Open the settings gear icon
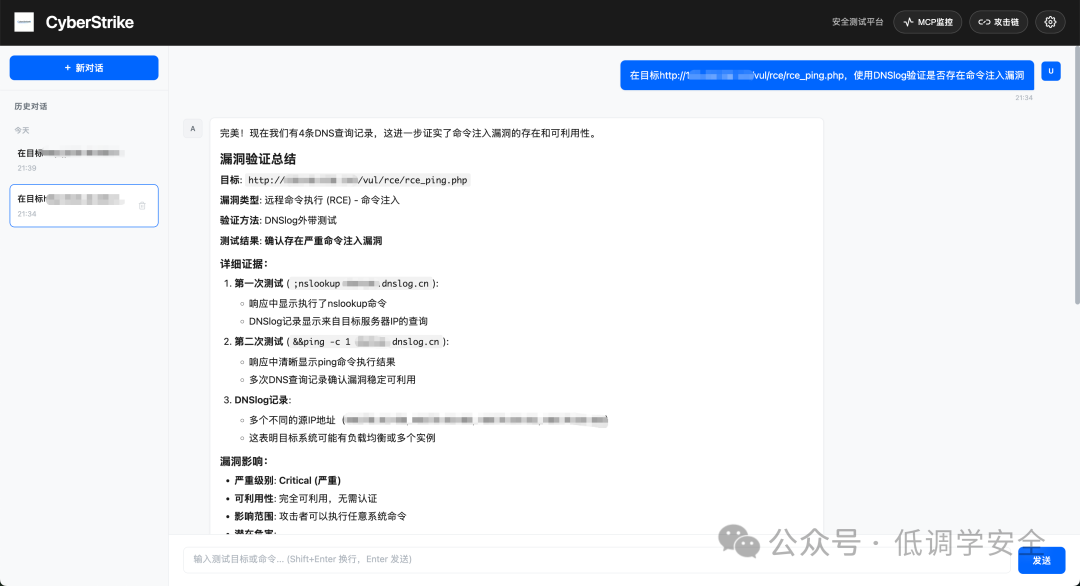1080x586 pixels. [1050, 22]
